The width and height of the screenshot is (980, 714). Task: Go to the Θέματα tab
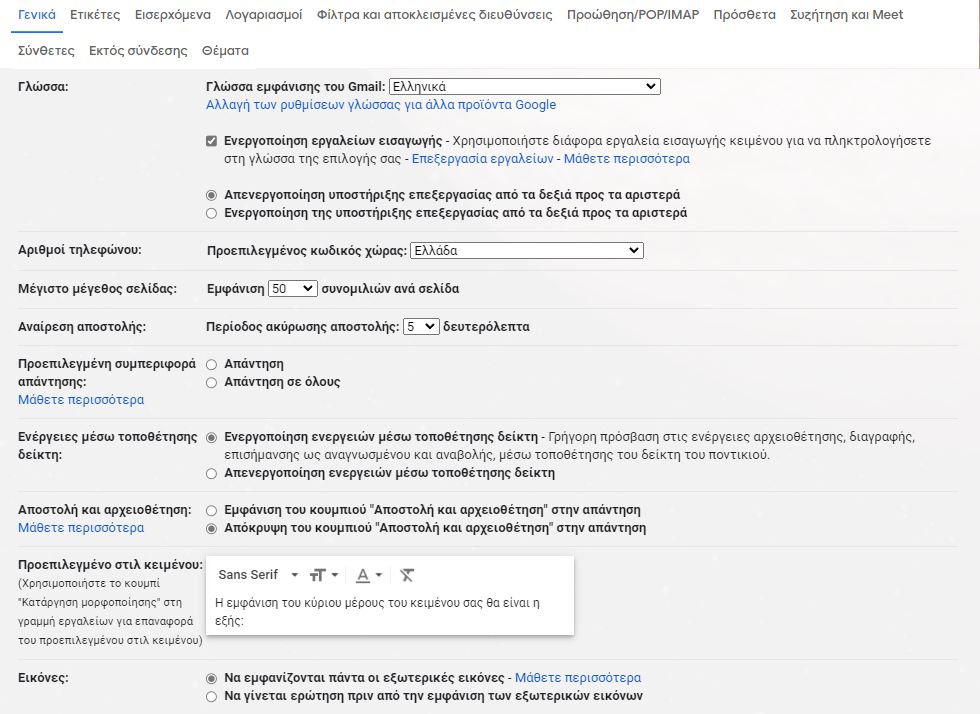225,51
